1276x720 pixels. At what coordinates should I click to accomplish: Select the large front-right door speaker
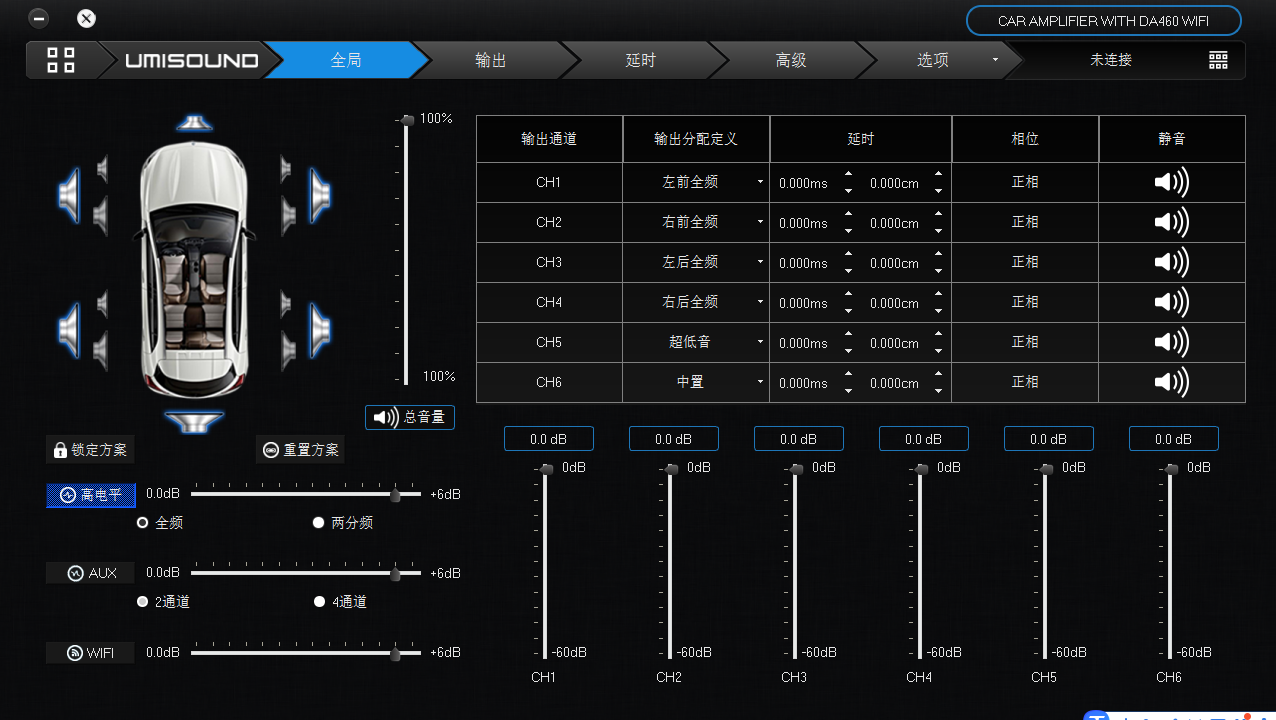[x=319, y=195]
